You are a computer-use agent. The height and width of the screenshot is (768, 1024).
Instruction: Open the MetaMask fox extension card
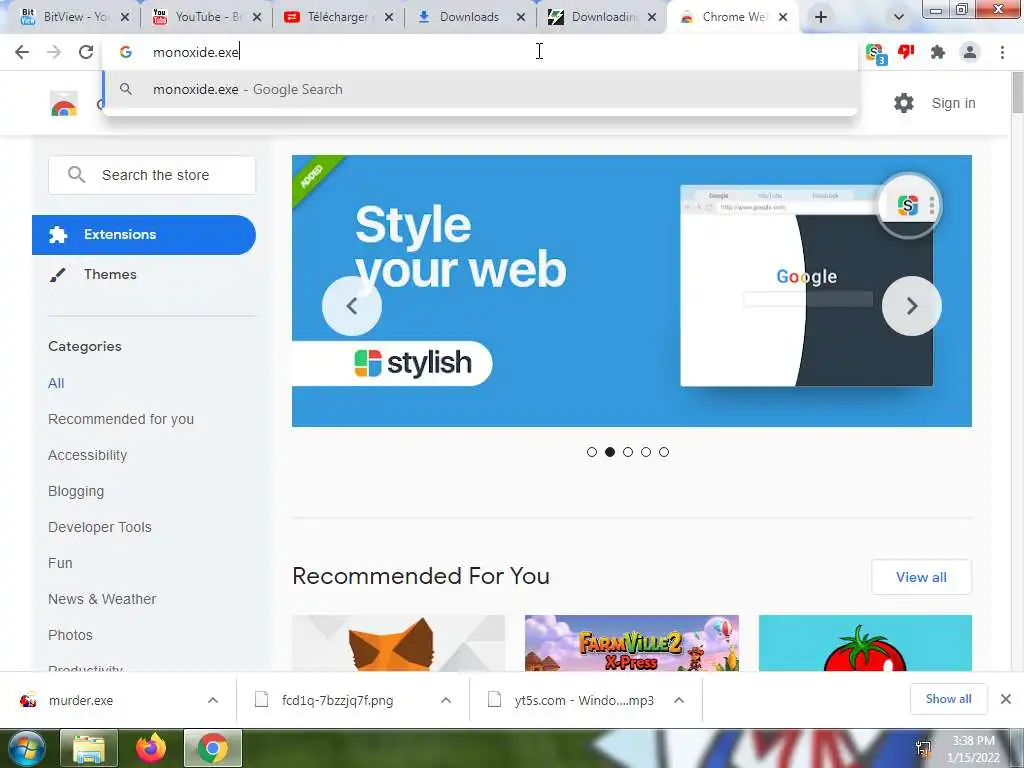tap(398, 643)
